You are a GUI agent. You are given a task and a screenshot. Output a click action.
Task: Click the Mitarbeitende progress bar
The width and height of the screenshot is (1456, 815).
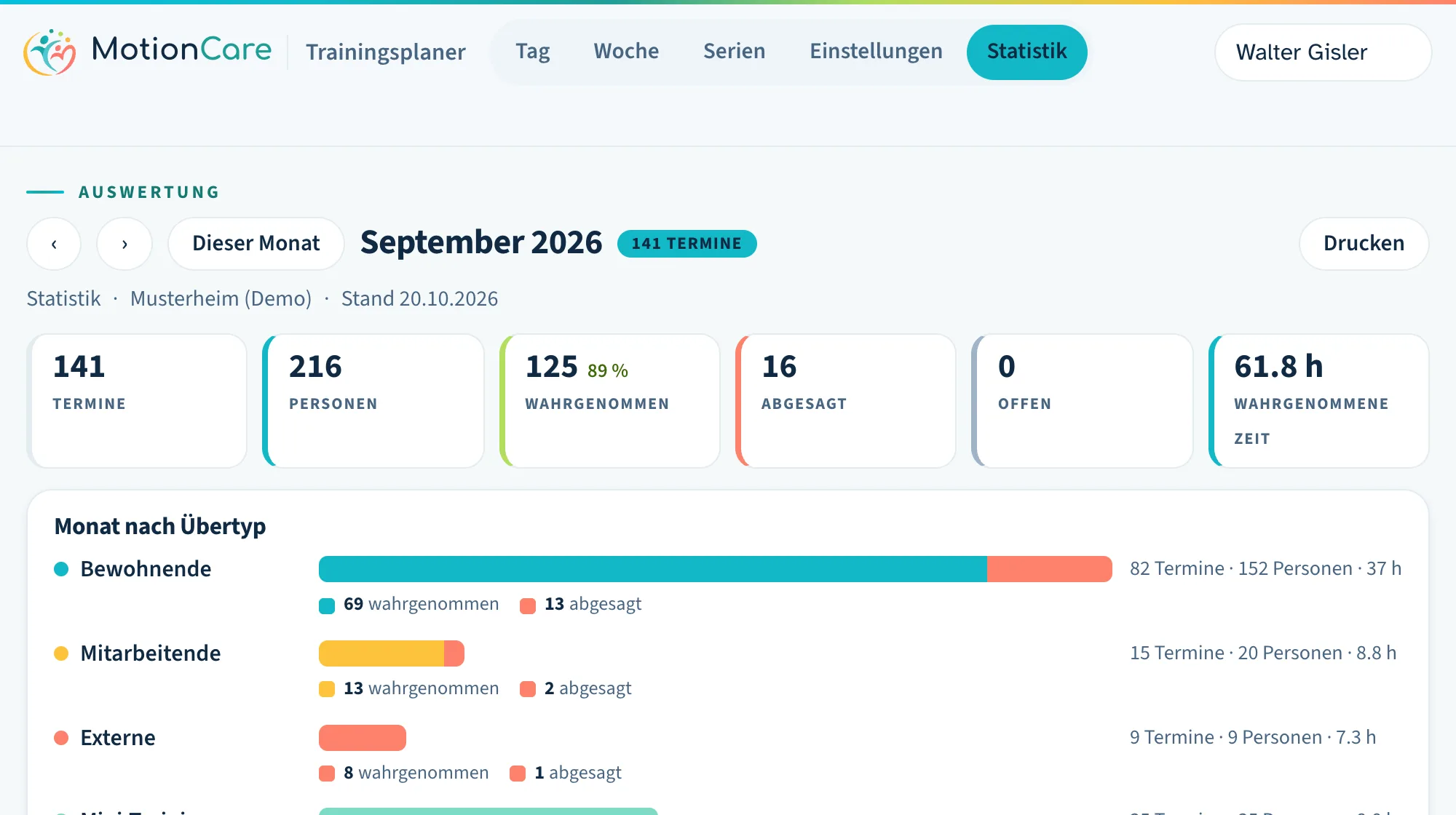pos(391,653)
